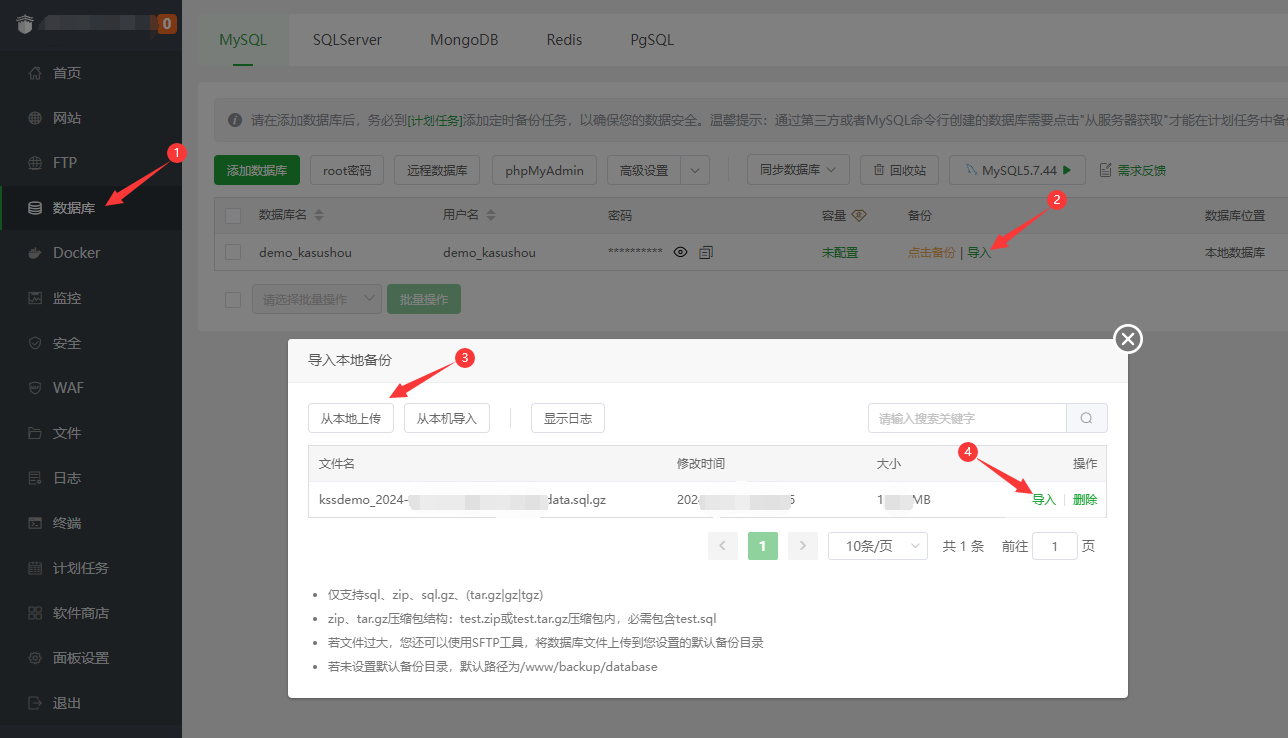Open the 10条/页 page size dropdown
The width and height of the screenshot is (1288, 738).
tap(879, 546)
